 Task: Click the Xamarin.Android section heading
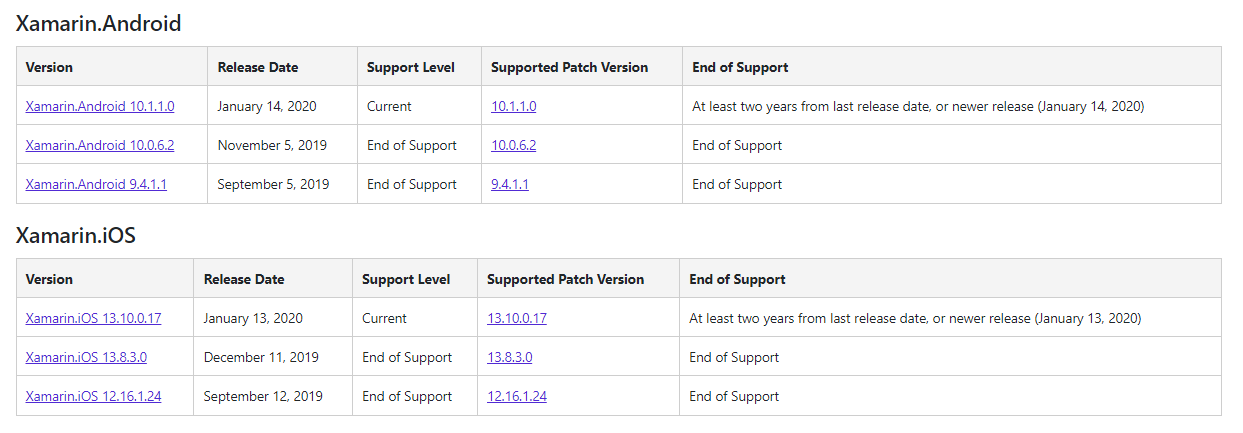pyautogui.click(x=98, y=23)
